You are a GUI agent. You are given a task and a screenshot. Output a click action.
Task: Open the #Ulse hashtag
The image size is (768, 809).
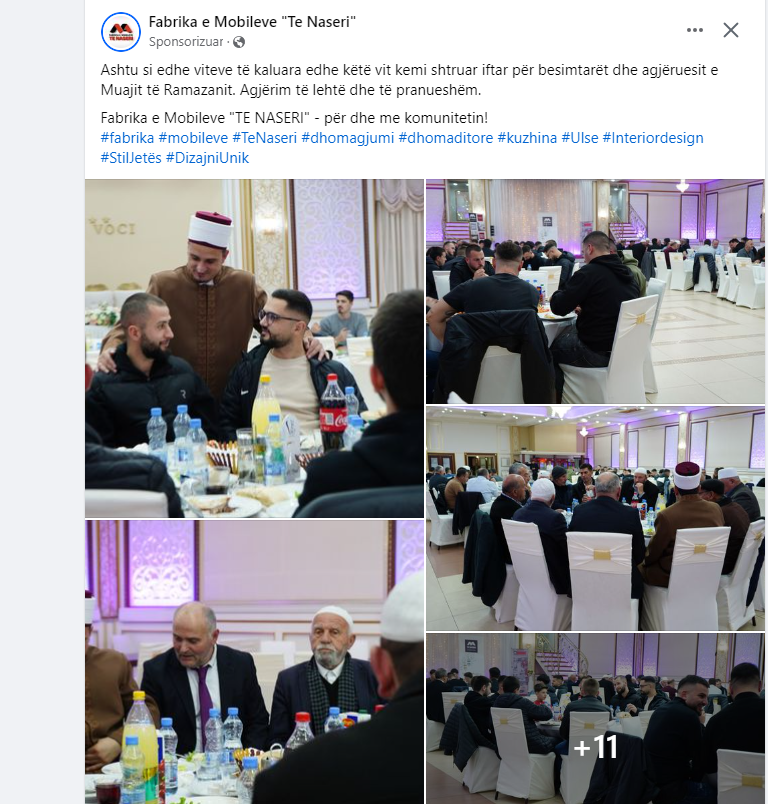580,138
